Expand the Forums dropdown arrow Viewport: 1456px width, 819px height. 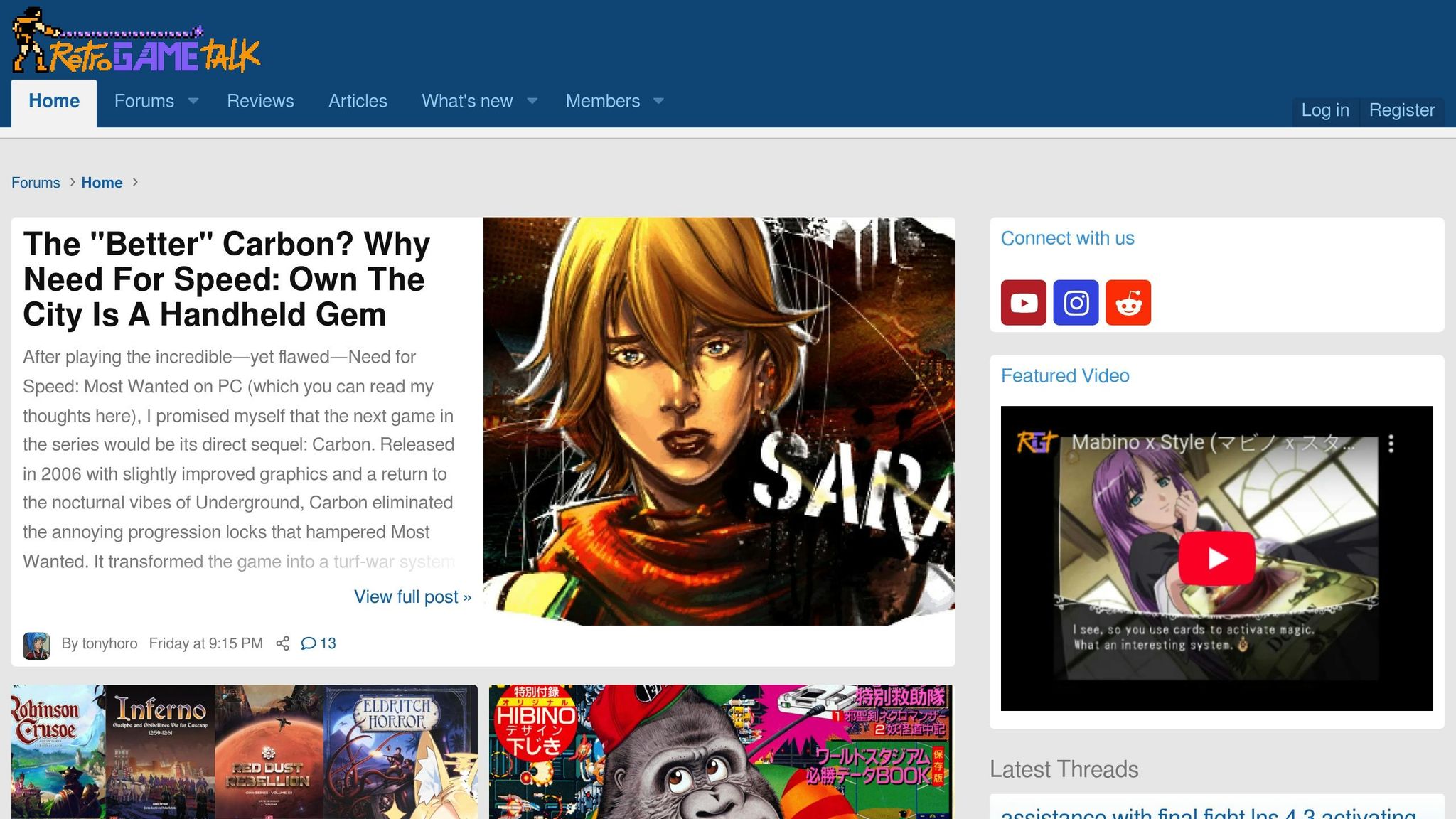pos(193,102)
